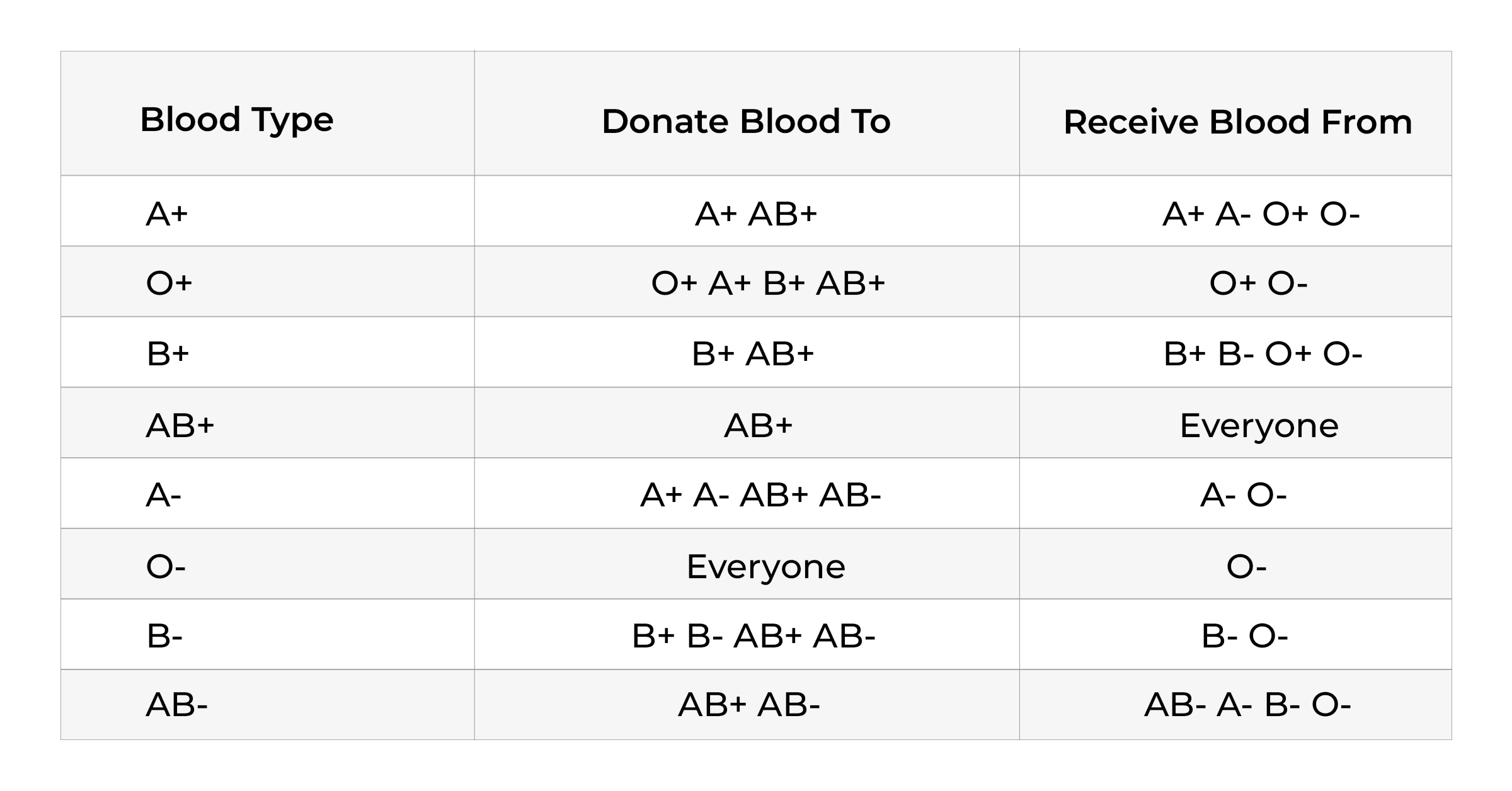Select the O+ blood type row label
Viewport: 1512px width, 791px height.
169,283
